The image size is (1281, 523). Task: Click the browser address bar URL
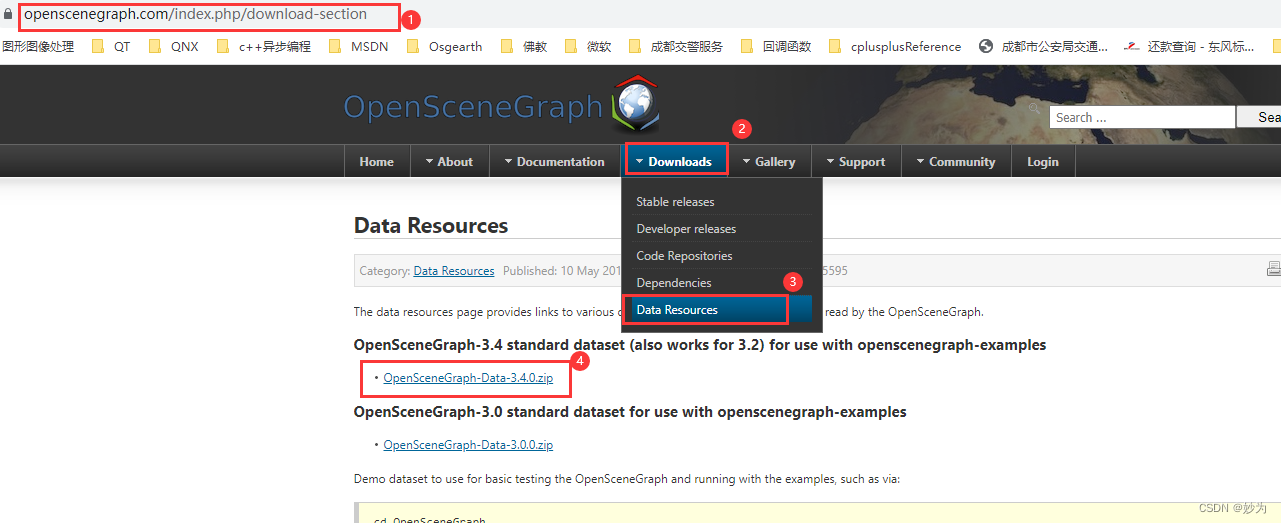coord(195,14)
